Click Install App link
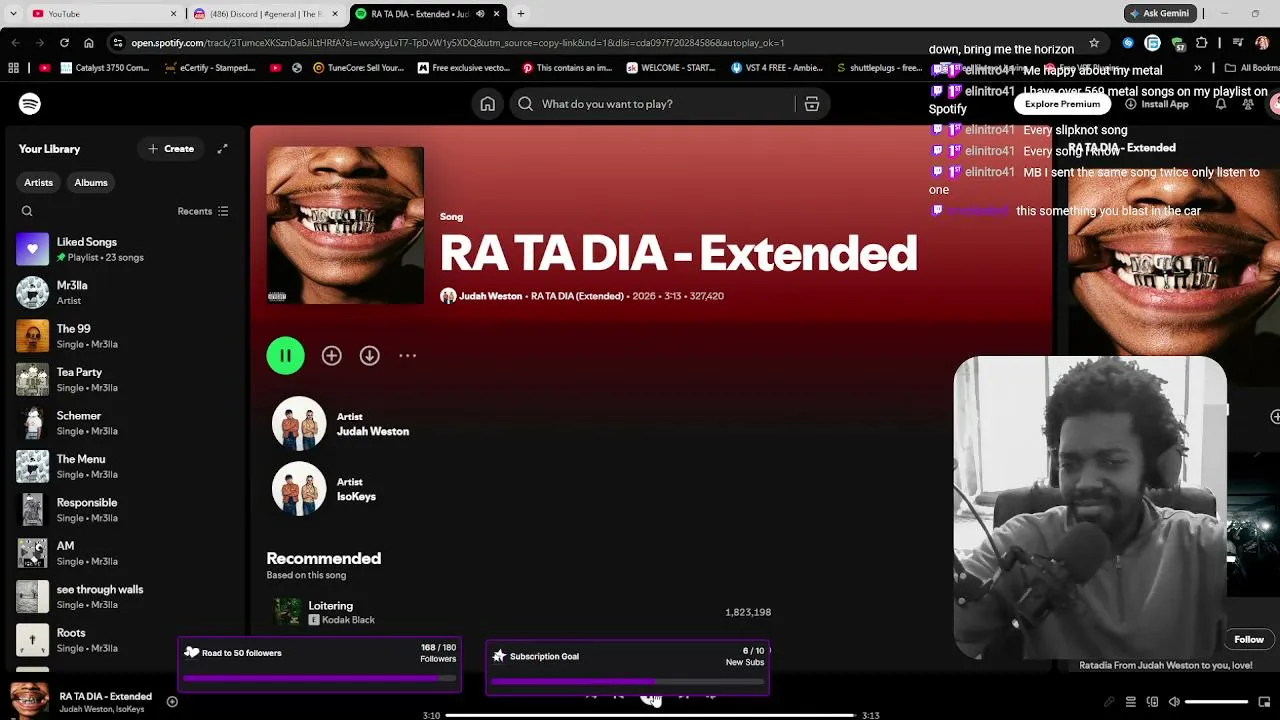1280x720 pixels. click(x=1157, y=104)
